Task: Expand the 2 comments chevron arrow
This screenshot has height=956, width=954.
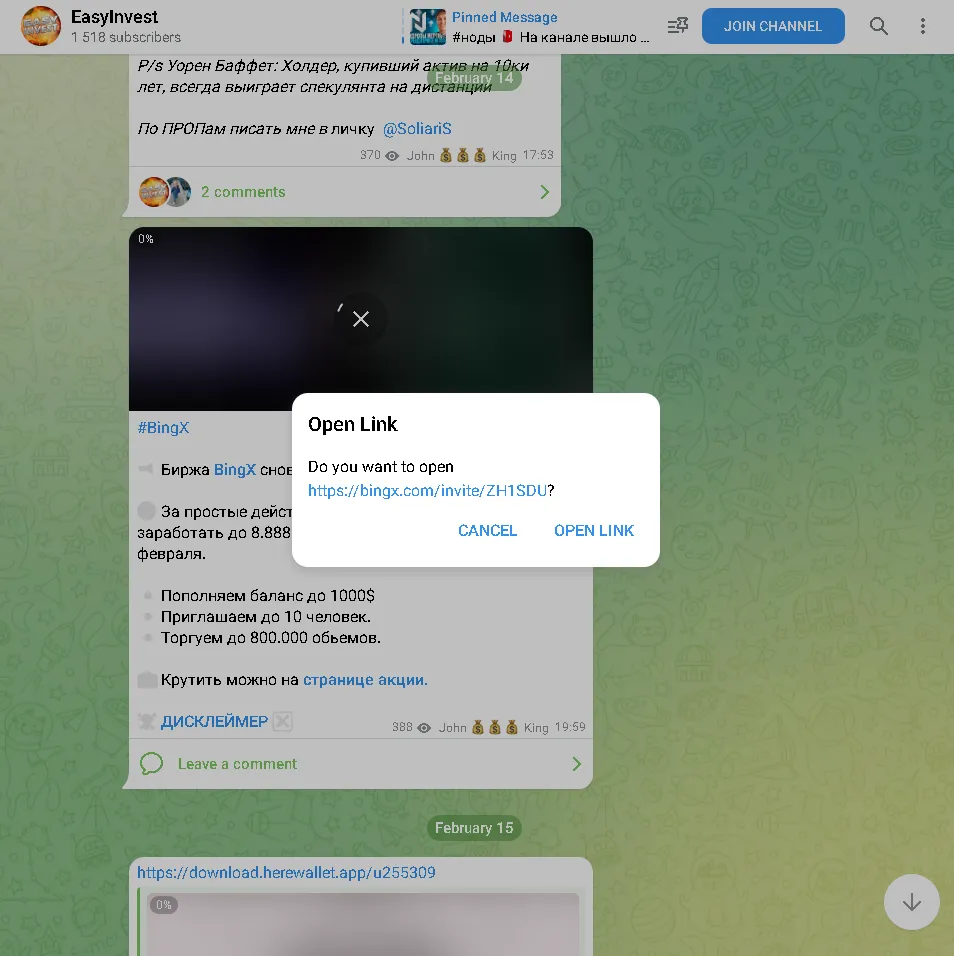Action: (x=544, y=192)
